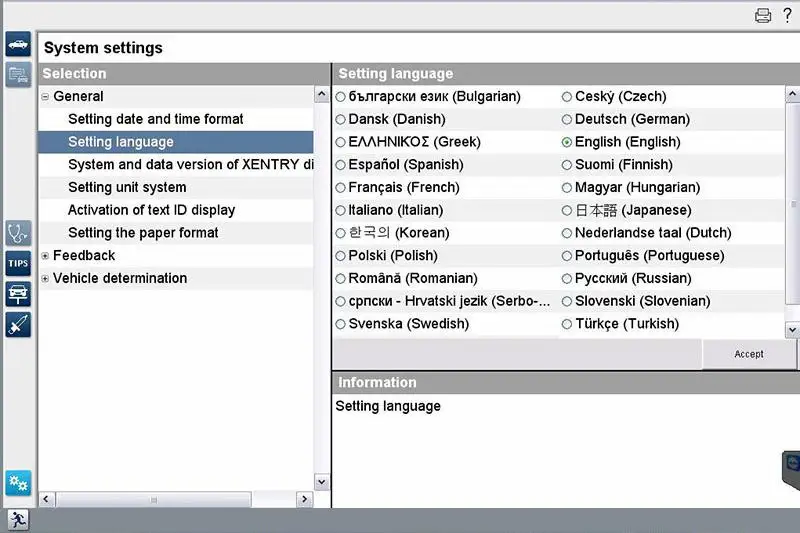Choose Greek language radio button
800x533 pixels.
click(340, 142)
